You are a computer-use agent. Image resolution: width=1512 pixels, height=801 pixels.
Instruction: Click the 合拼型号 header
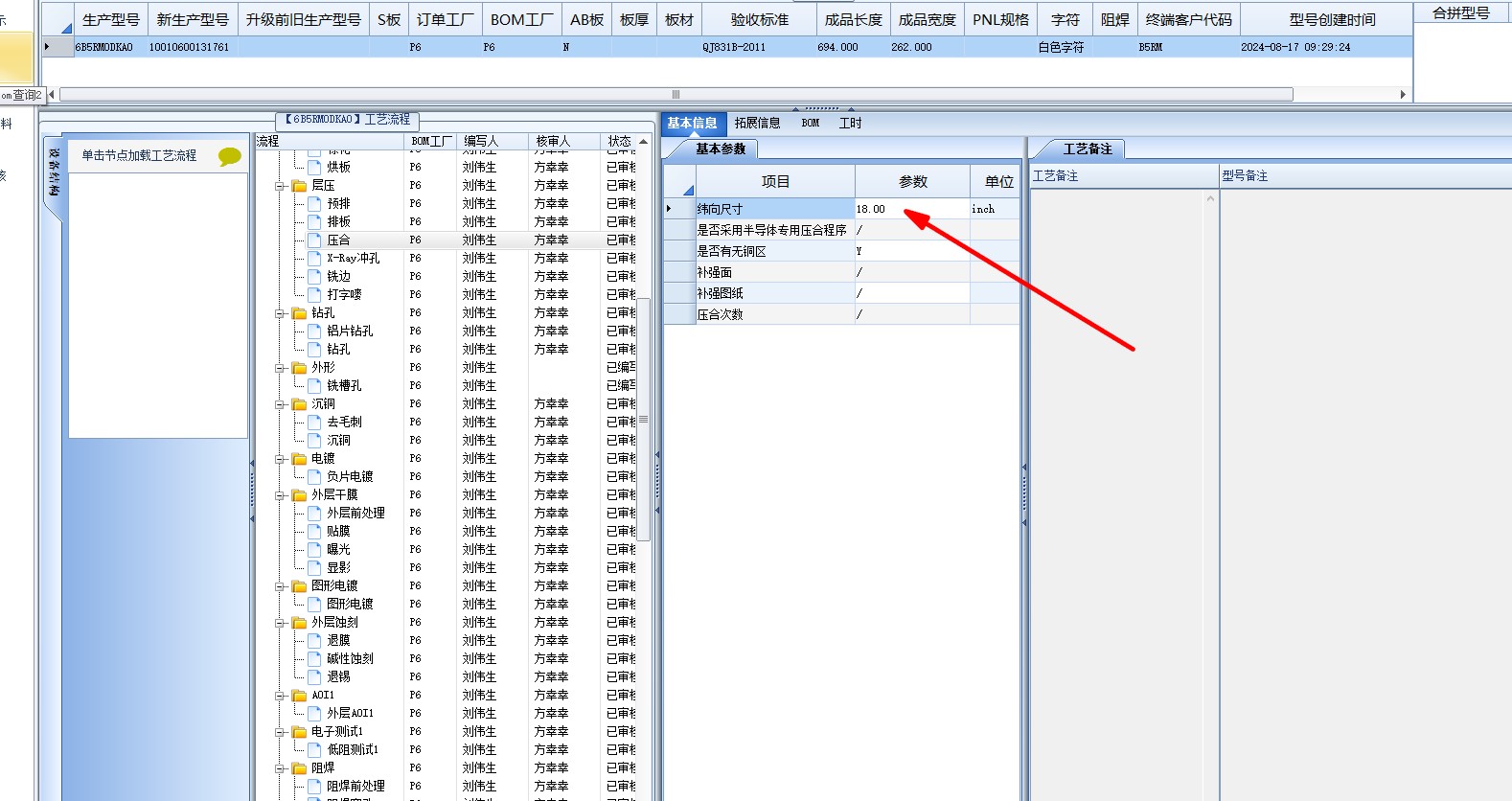tap(1460, 12)
